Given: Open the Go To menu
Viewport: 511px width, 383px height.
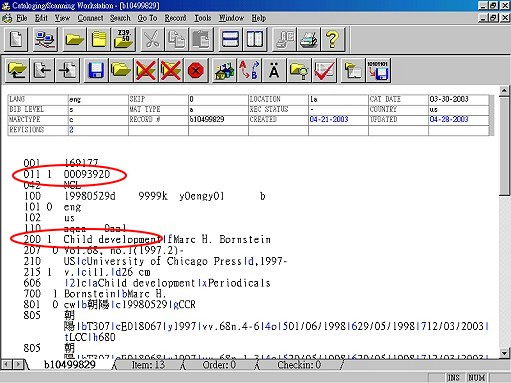Looking at the screenshot, I should pyautogui.click(x=147, y=18).
